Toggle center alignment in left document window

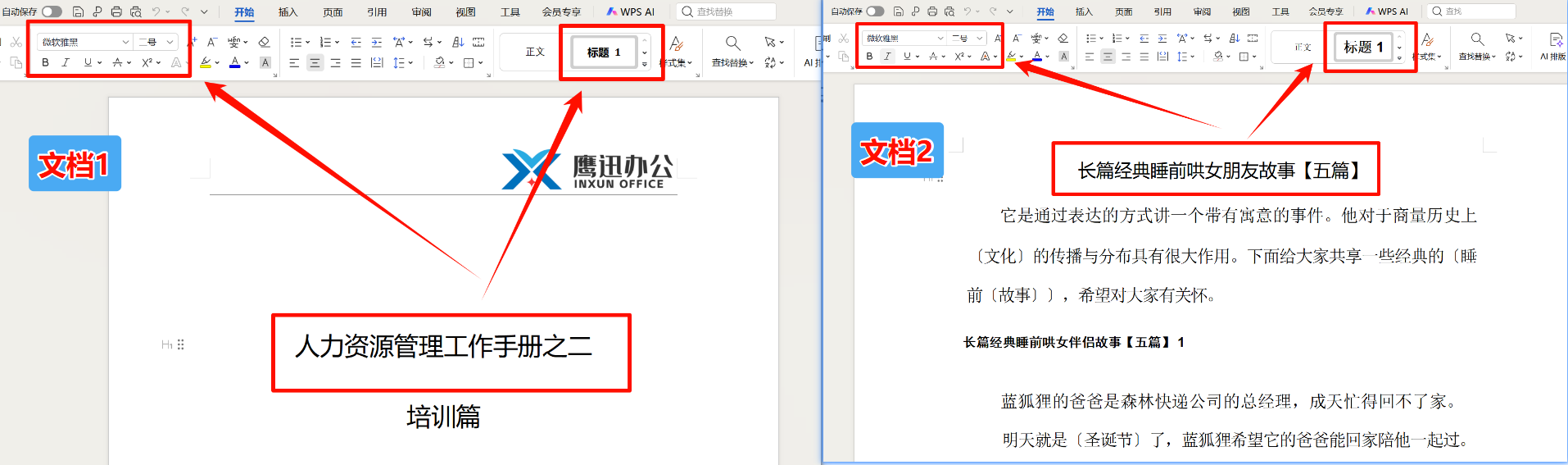315,62
